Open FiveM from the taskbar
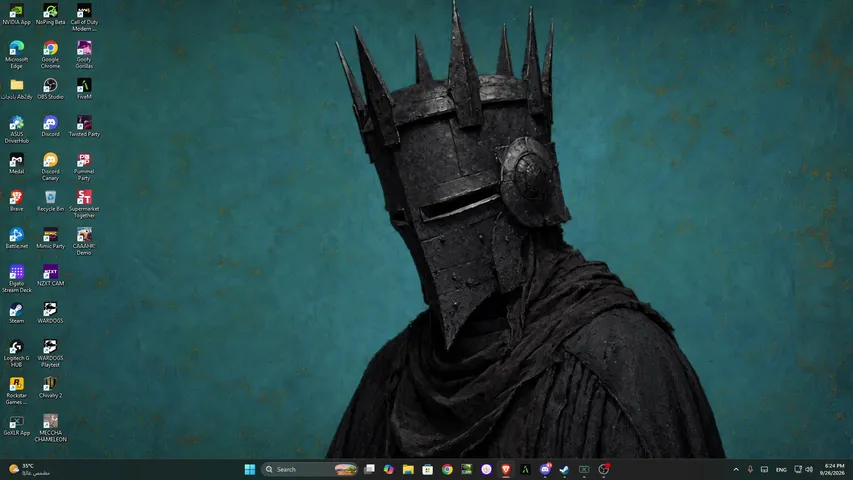The image size is (853, 480). point(526,469)
